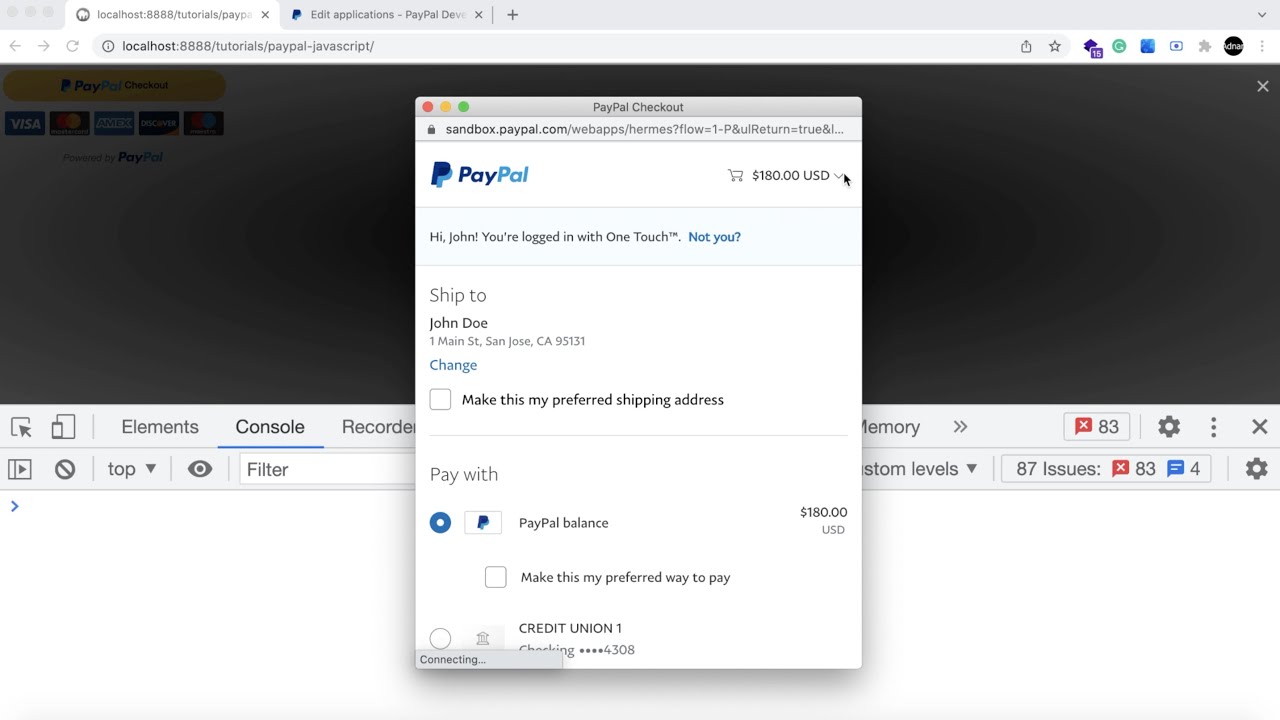Click the browser back arrow

point(15,46)
